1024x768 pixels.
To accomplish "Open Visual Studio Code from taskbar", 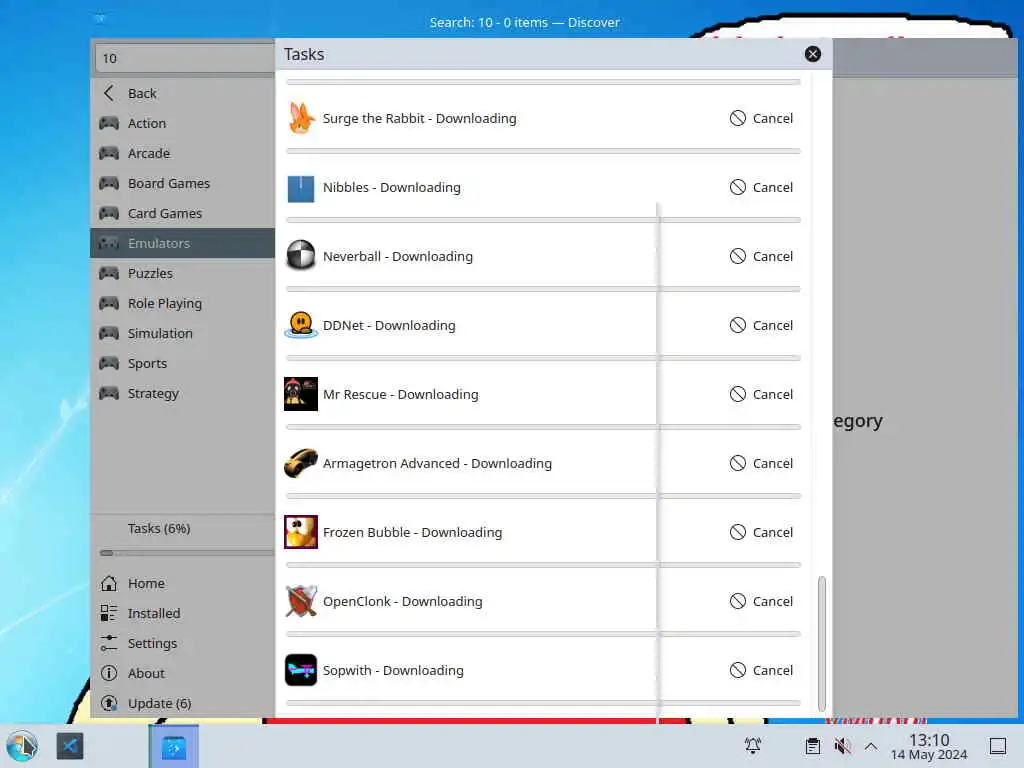I will coord(70,746).
